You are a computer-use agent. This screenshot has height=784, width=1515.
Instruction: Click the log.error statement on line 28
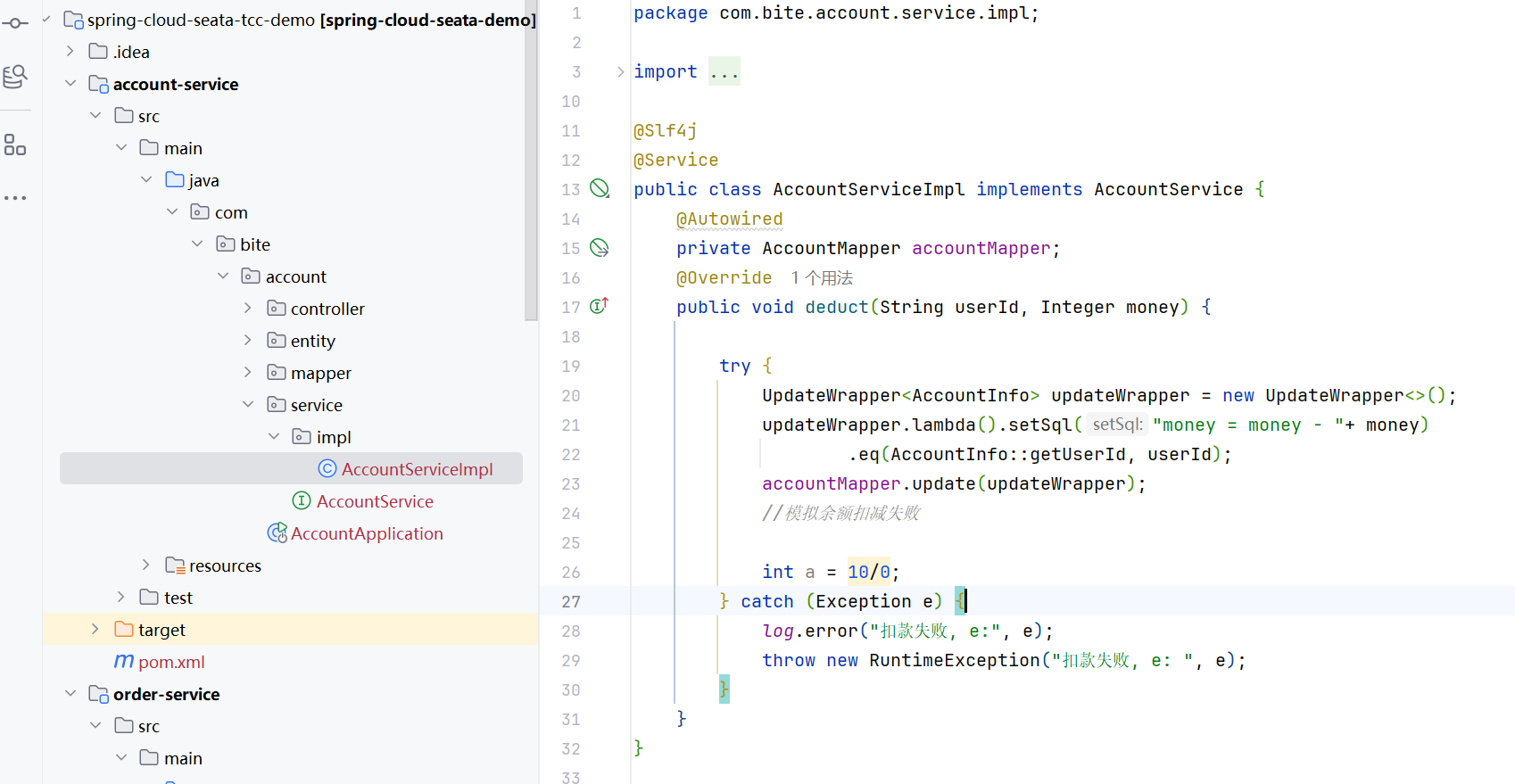pyautogui.click(x=908, y=631)
